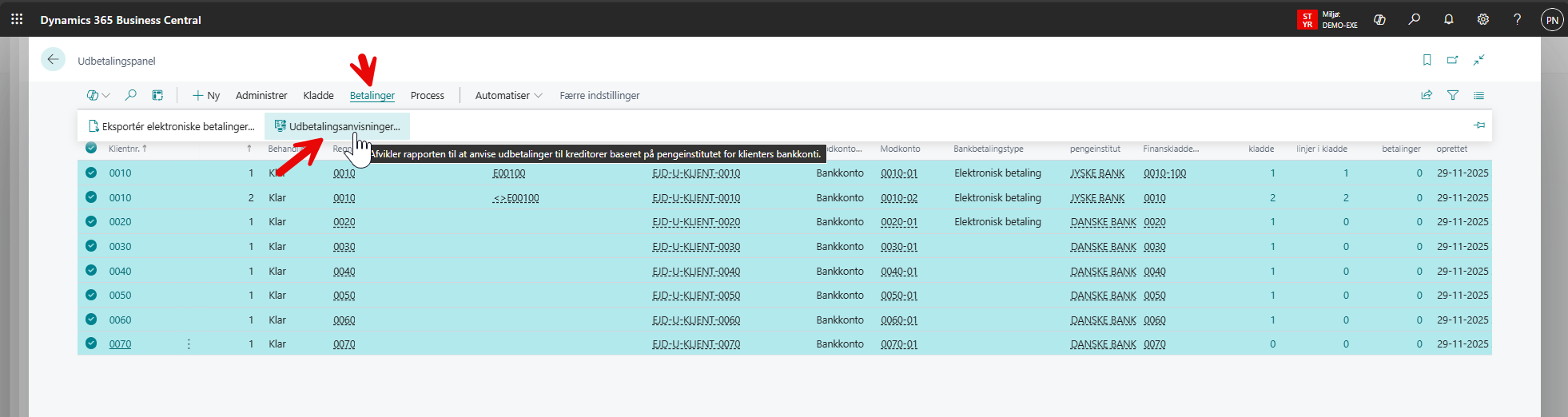Expand the Copilot dropdown in the action bar
This screenshot has height=417, width=1568.
coord(98,95)
